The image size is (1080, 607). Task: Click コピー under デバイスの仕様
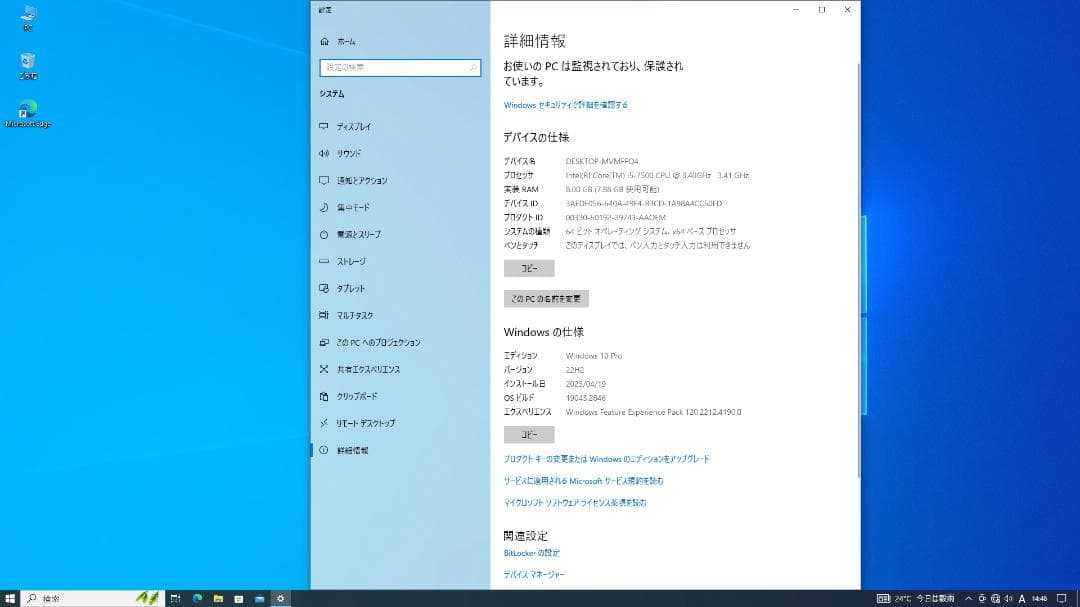coord(529,268)
